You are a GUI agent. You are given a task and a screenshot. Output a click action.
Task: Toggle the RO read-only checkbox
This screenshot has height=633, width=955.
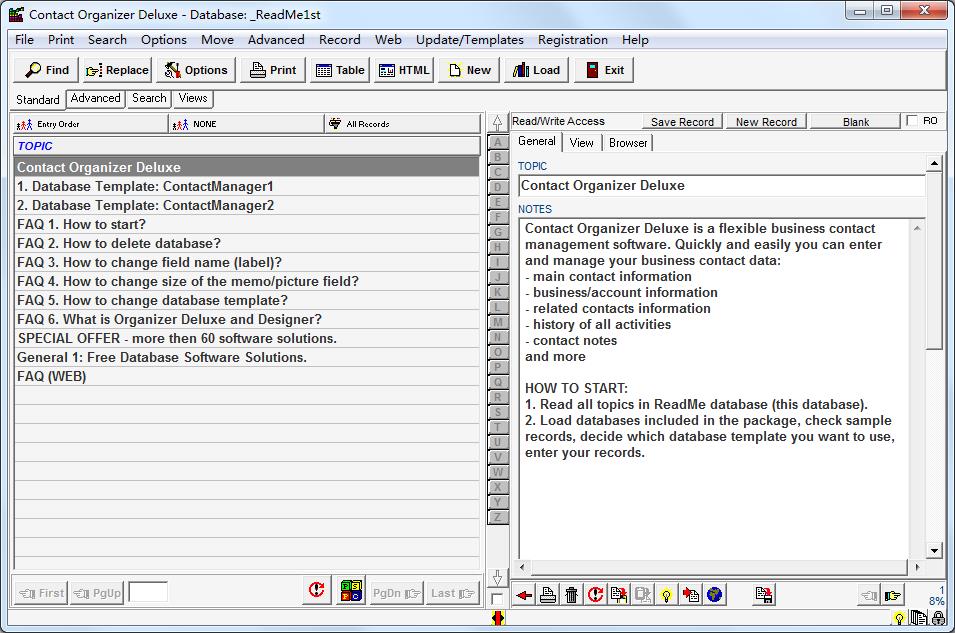[x=912, y=121]
